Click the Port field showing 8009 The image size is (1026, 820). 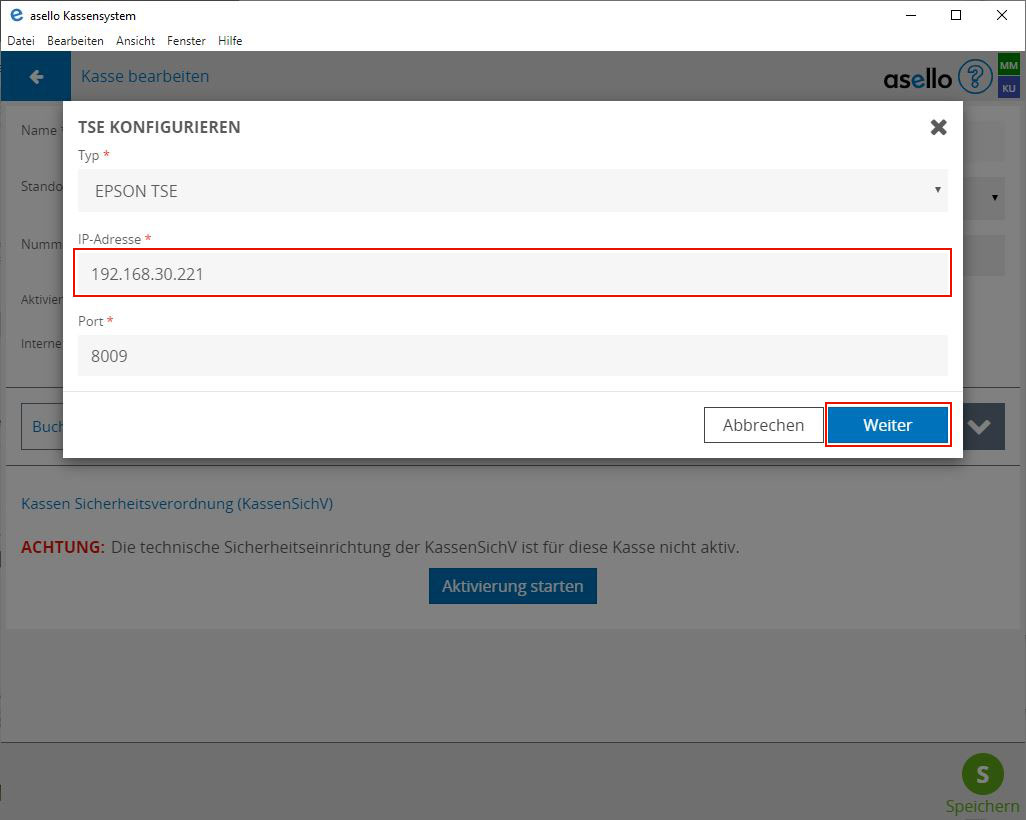tap(512, 355)
